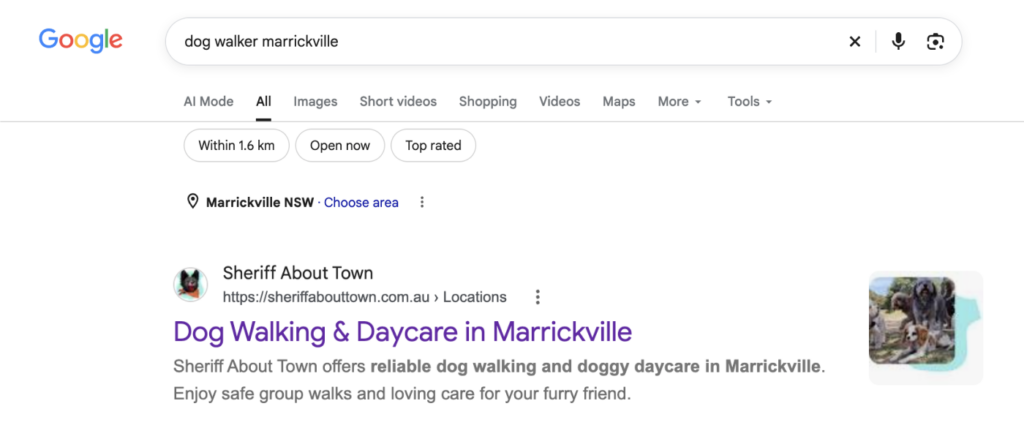The height and width of the screenshot is (439, 1024).
Task: Open the dogs thumbnail image
Action: (925, 327)
